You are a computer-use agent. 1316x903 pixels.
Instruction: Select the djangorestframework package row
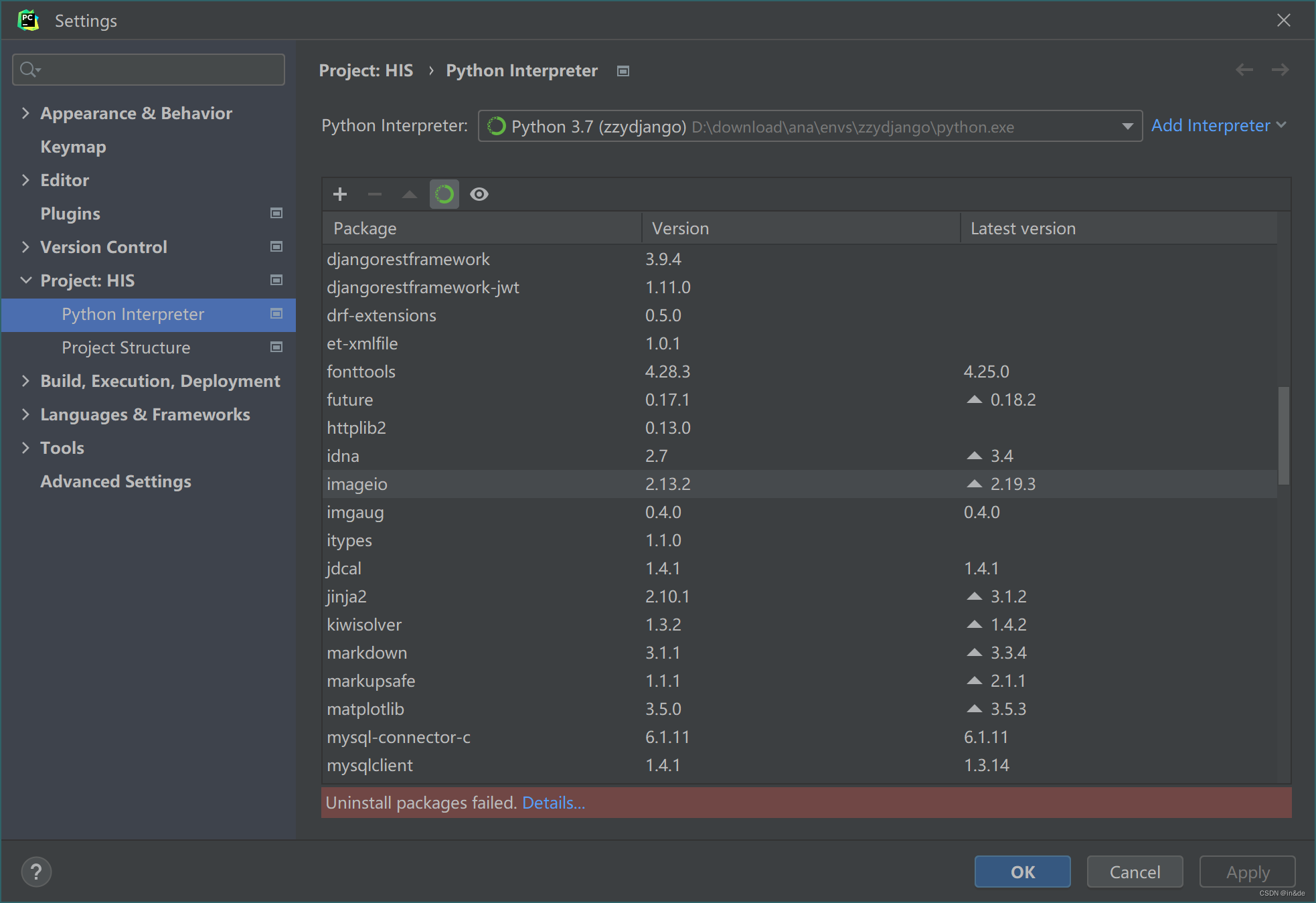coord(800,259)
